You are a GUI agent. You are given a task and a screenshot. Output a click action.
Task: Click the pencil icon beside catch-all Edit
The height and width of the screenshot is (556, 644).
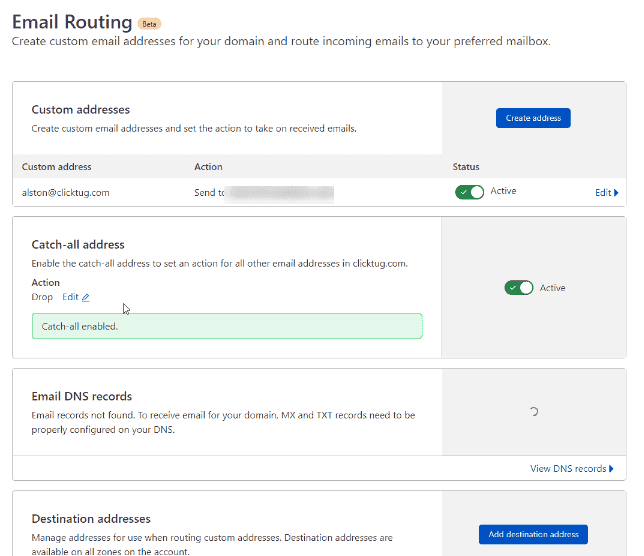tap(86, 298)
